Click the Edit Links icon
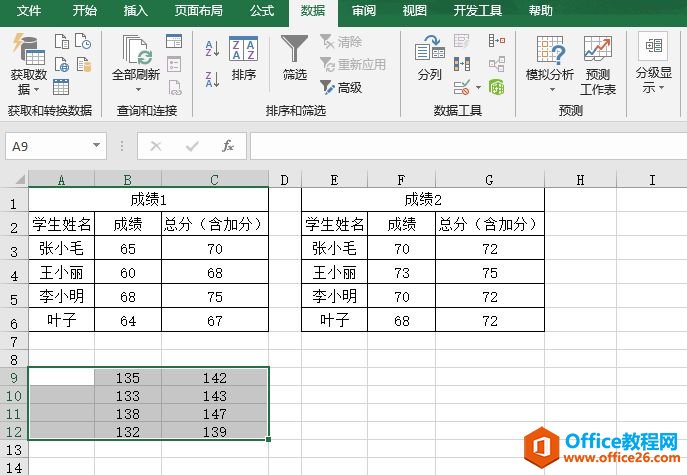This screenshot has height=475, width=687. coord(174,88)
